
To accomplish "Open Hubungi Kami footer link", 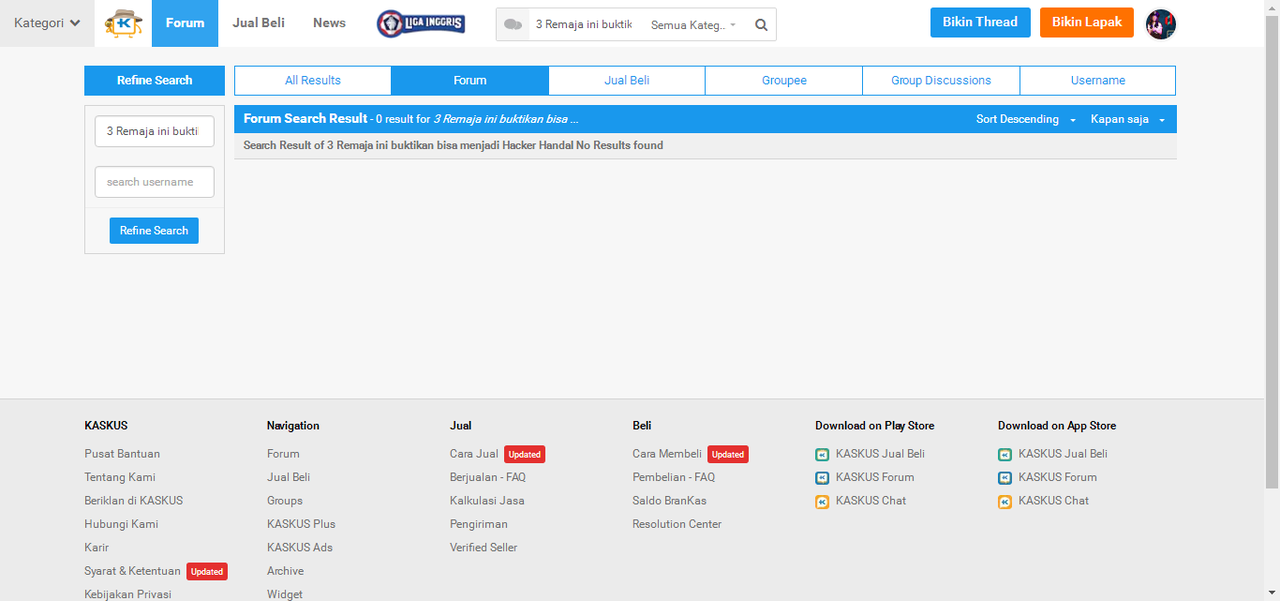I will [x=121, y=524].
